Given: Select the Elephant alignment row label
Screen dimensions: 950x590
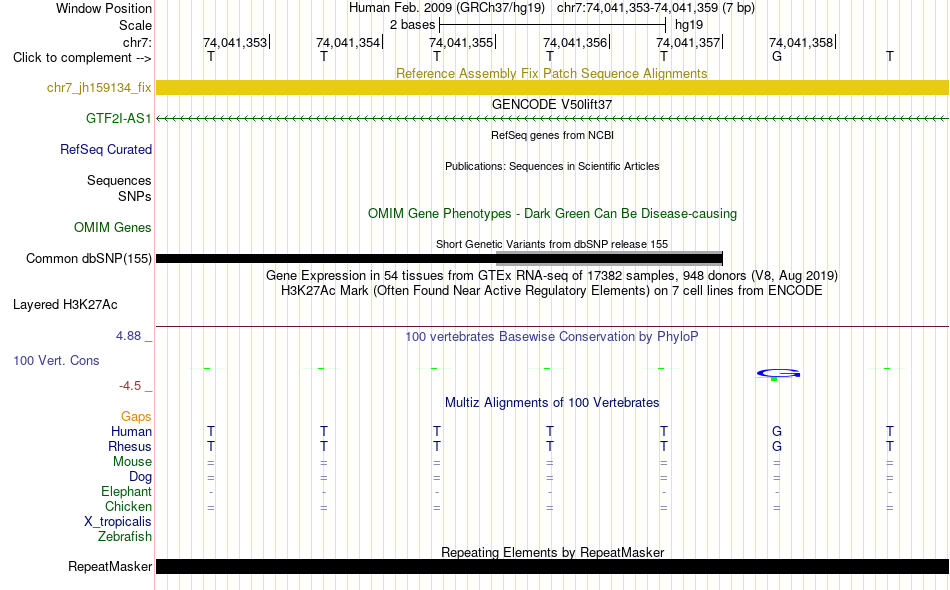Looking at the screenshot, I should [126, 491].
